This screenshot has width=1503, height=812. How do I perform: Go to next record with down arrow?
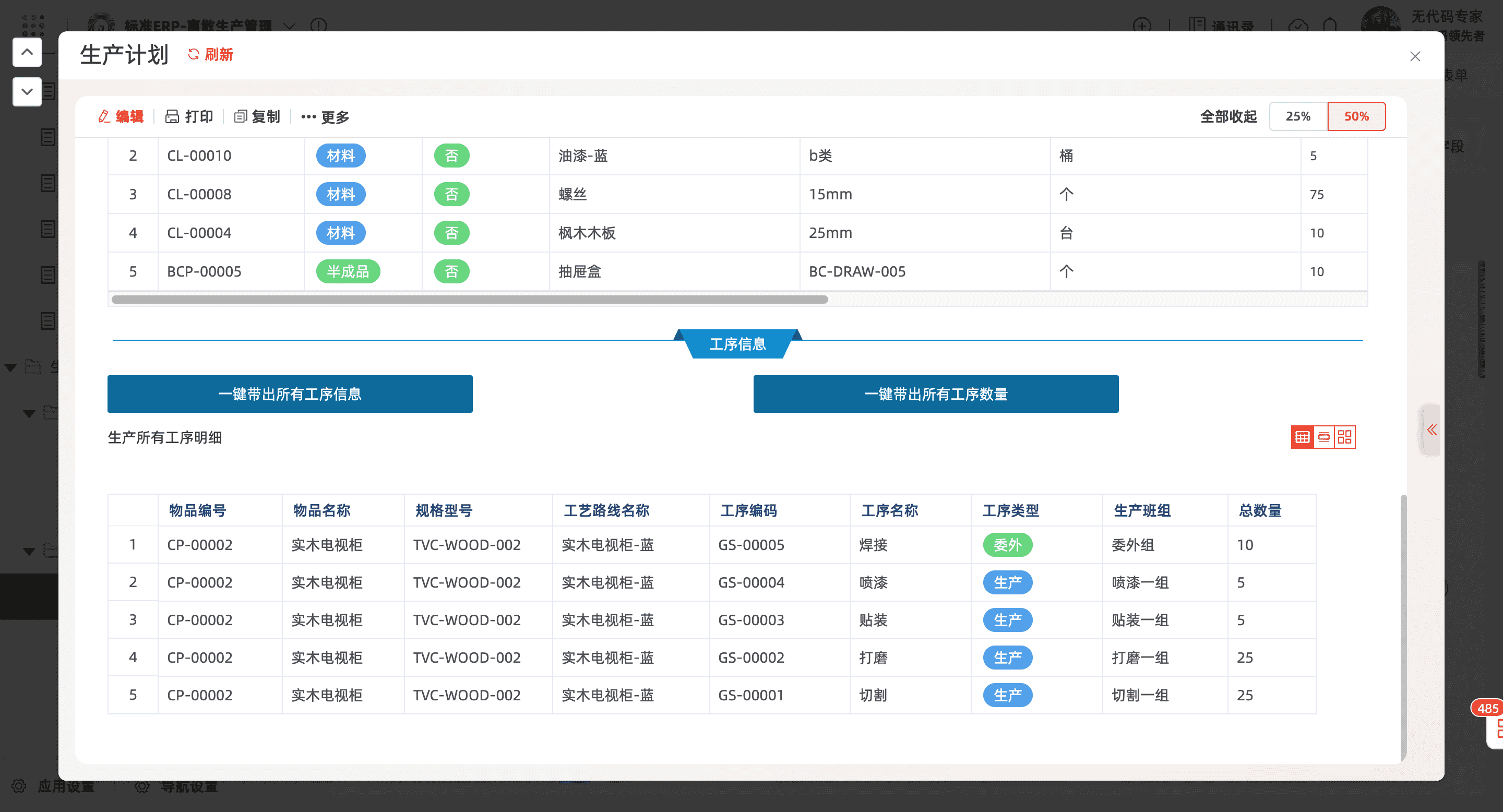click(x=27, y=91)
